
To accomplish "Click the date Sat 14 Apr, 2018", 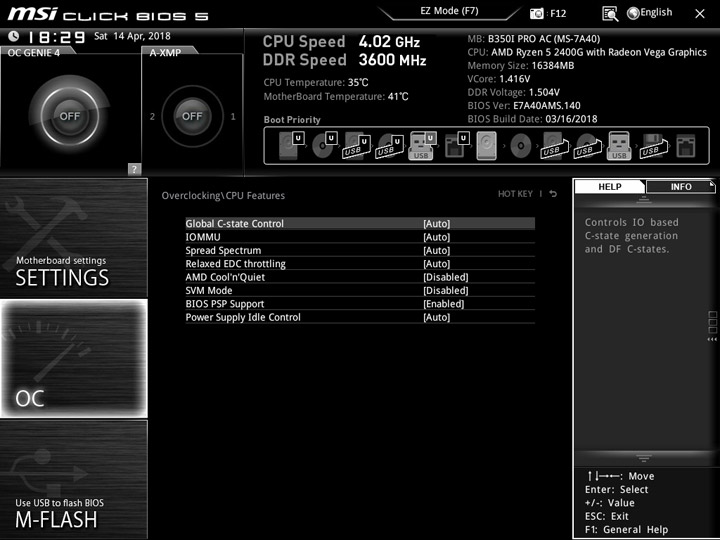I will click(x=132, y=36).
